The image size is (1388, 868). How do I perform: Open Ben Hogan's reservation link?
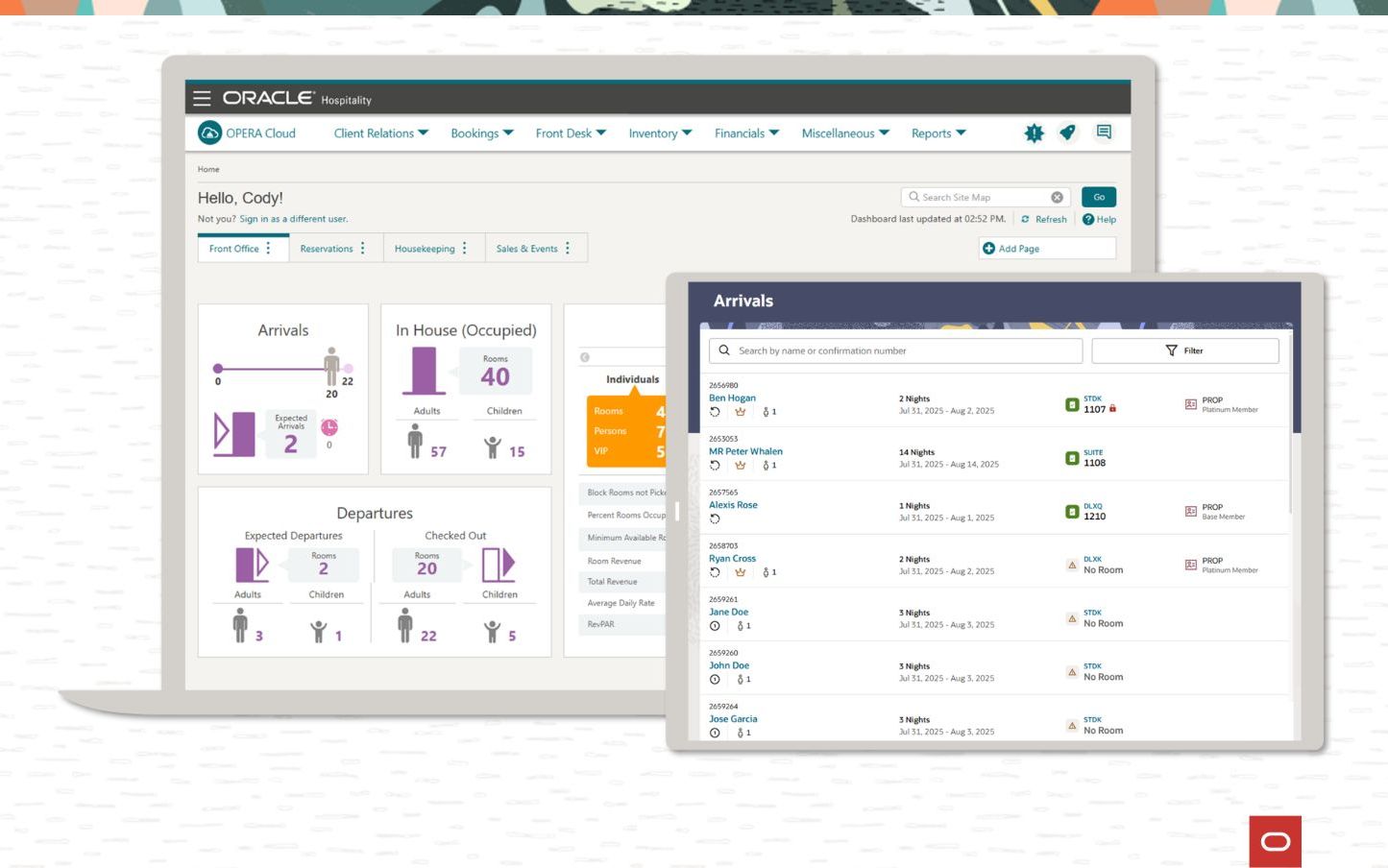[732, 398]
